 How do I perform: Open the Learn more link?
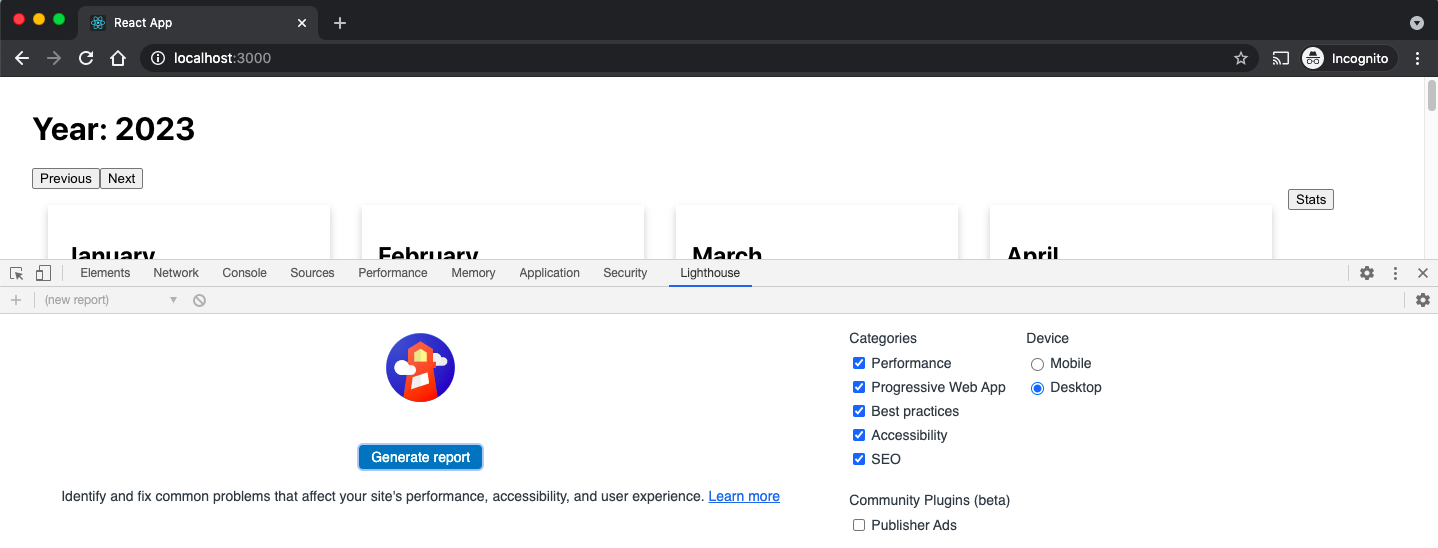[x=744, y=496]
